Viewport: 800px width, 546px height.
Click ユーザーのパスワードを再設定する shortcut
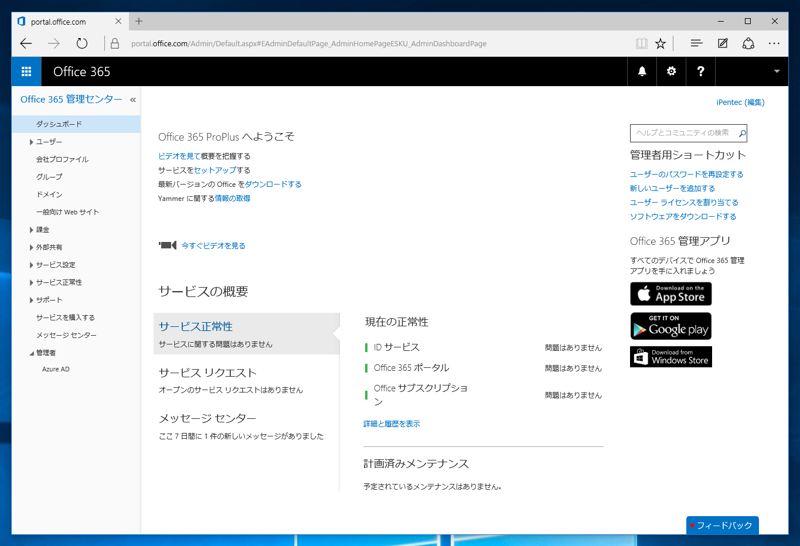point(686,174)
